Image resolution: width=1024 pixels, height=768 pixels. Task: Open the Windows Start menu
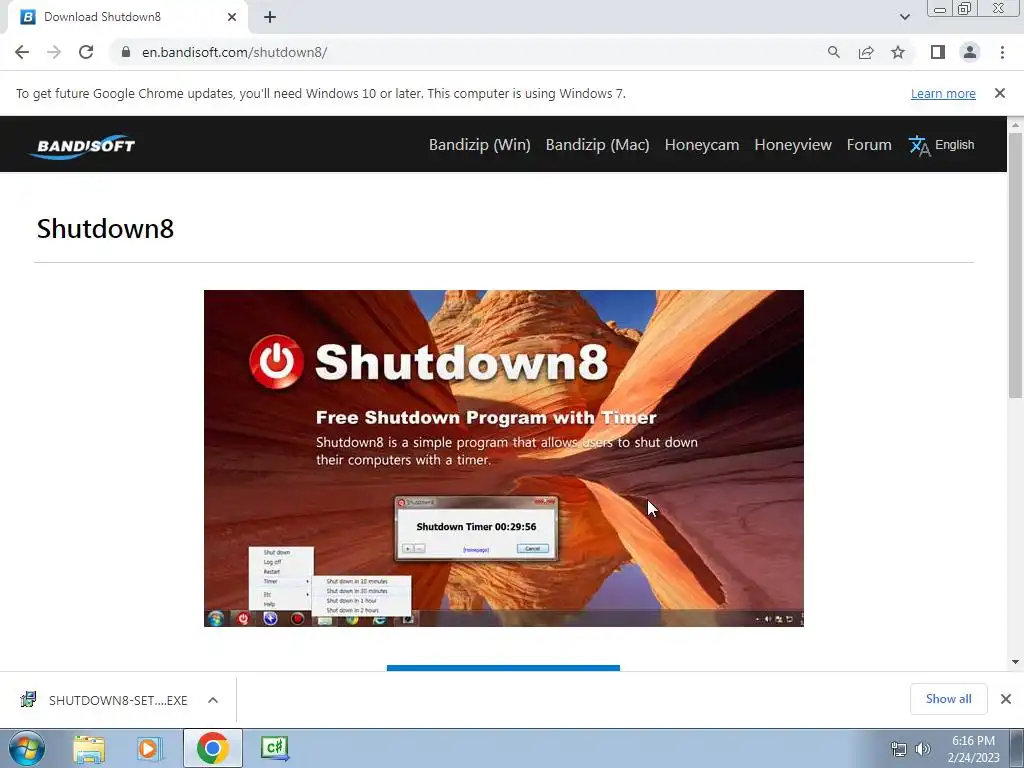click(27, 748)
